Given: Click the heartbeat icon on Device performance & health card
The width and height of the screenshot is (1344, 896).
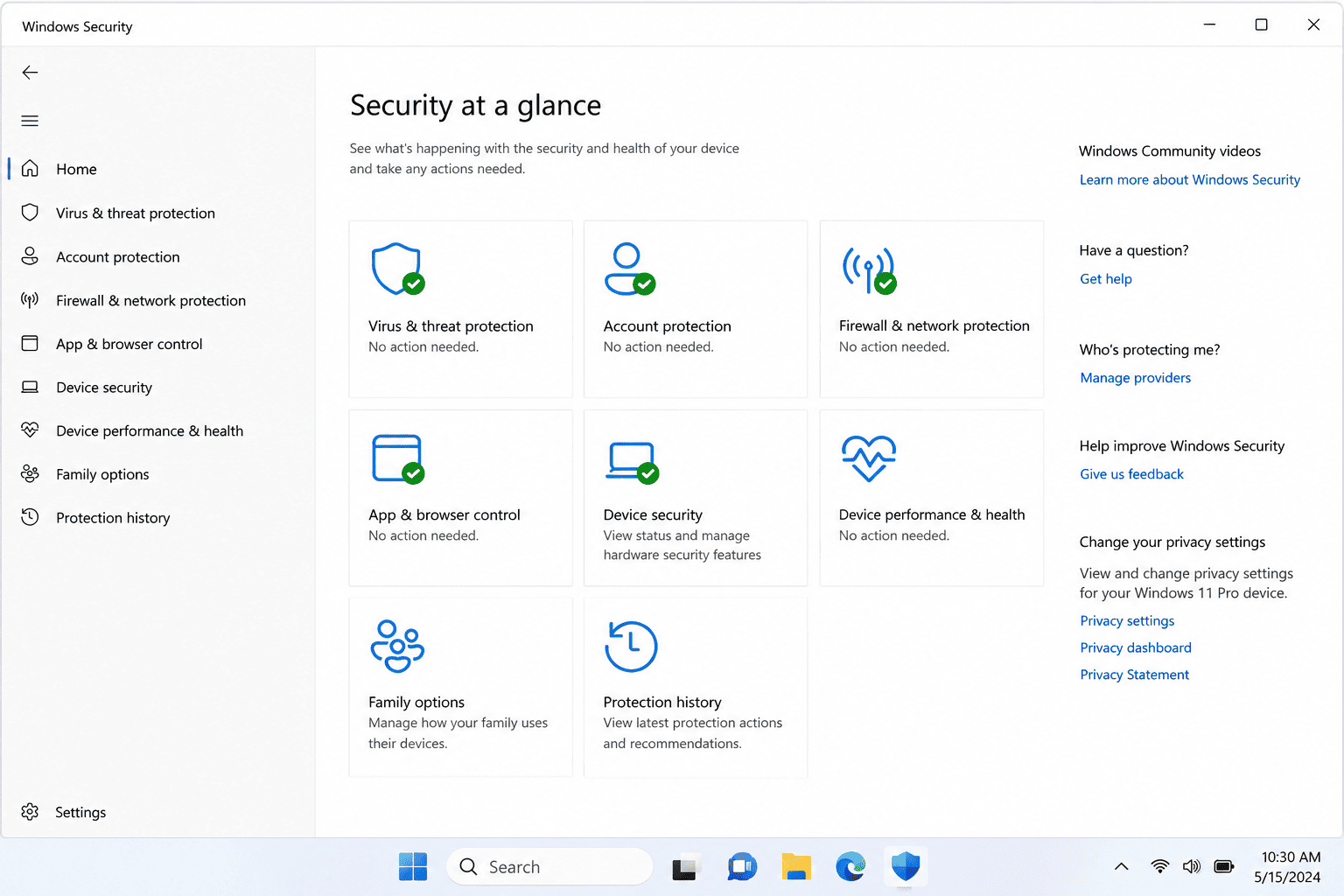Looking at the screenshot, I should 869,458.
